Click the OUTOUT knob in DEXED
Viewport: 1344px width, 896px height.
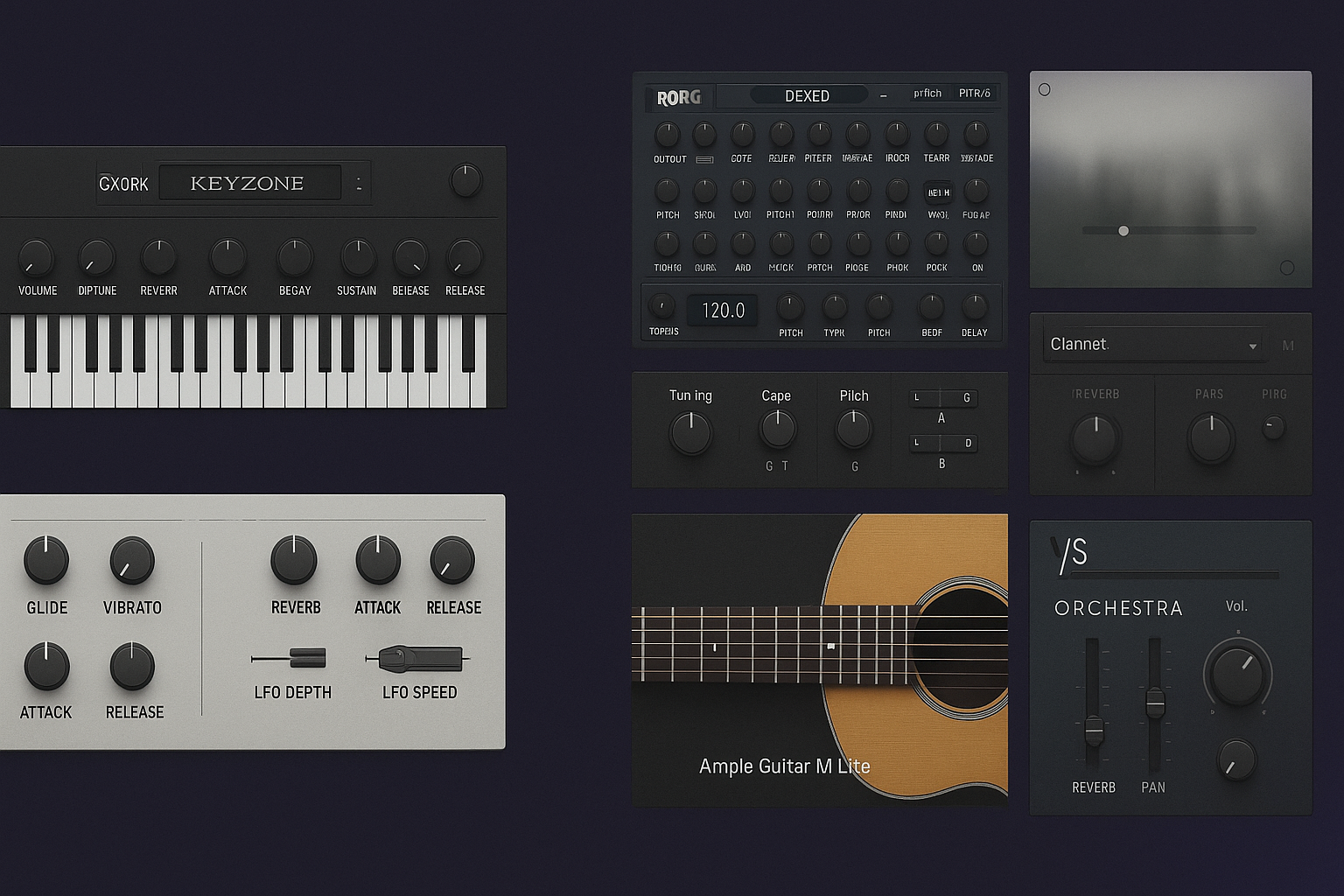[x=668, y=135]
